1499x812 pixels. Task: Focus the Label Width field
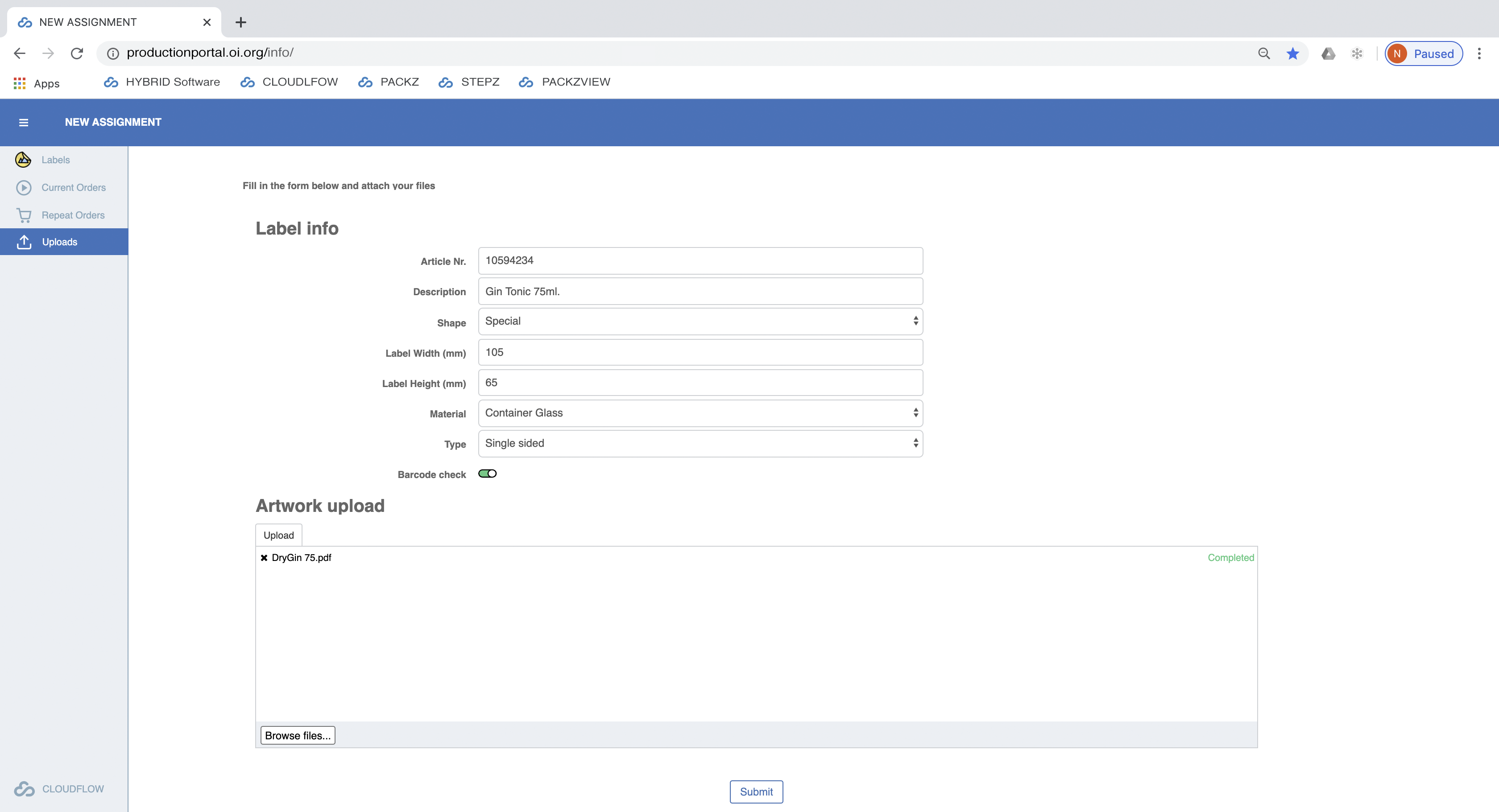(x=700, y=352)
